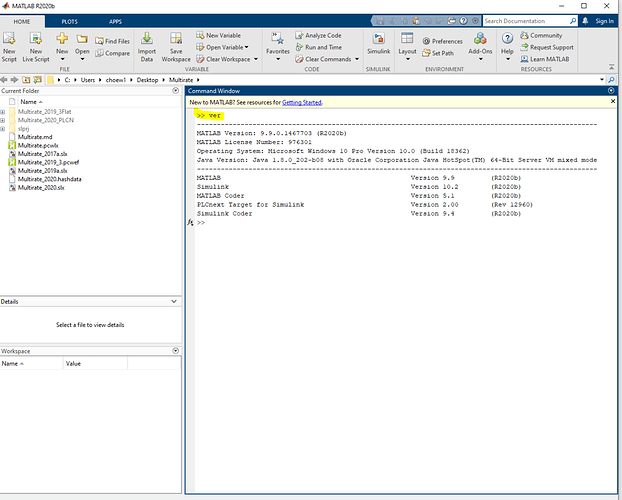Go back in folder history
This screenshot has height=500, width=622.
4,80
